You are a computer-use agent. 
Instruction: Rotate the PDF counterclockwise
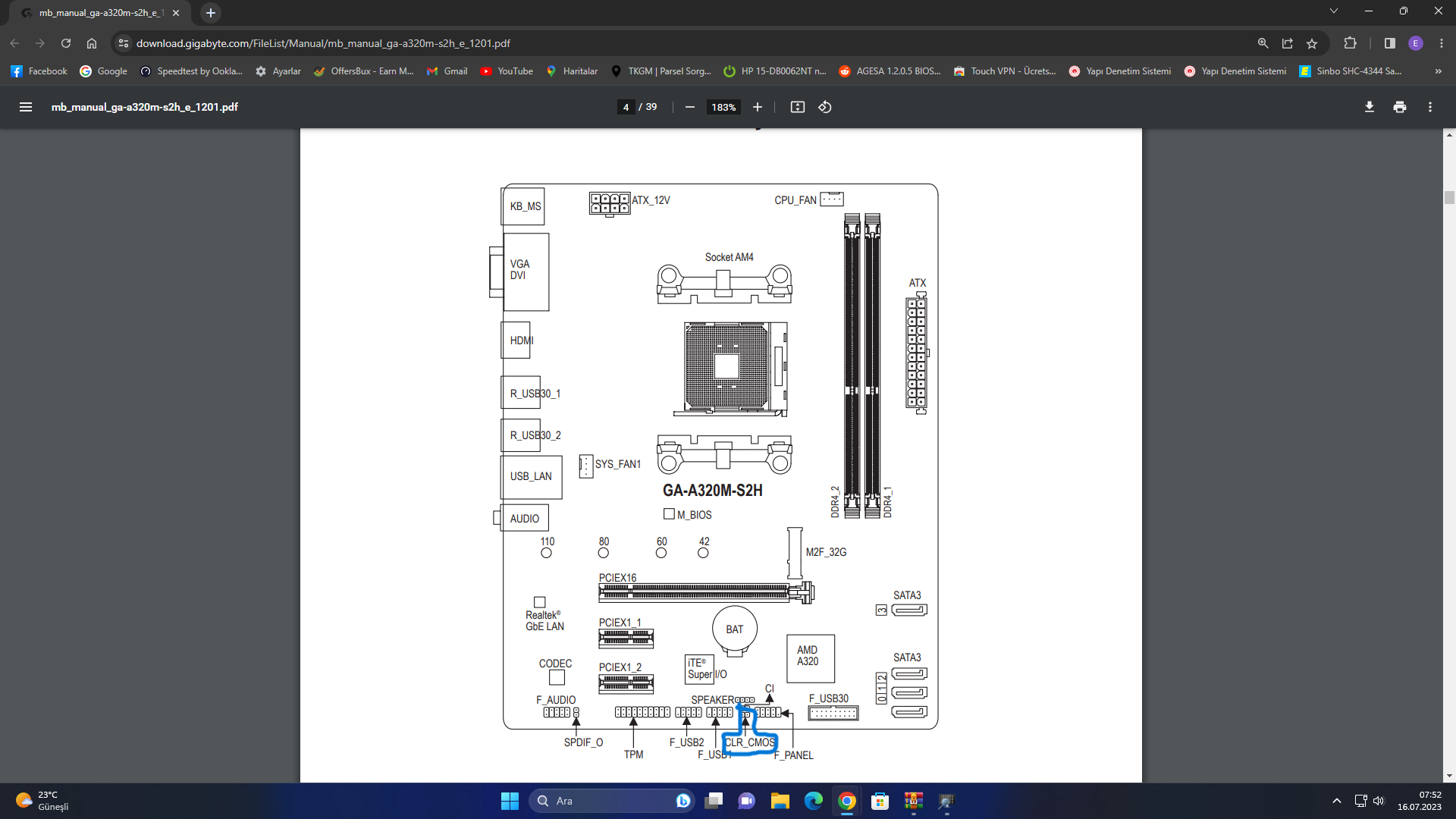(x=825, y=107)
